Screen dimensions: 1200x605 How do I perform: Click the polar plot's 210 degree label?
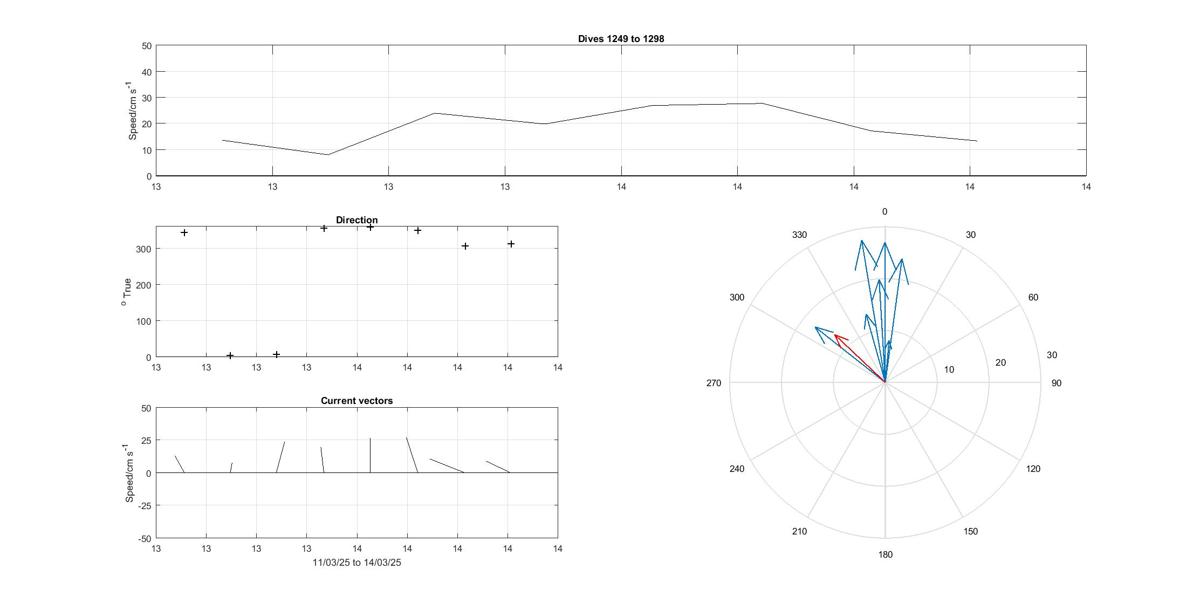click(x=800, y=532)
